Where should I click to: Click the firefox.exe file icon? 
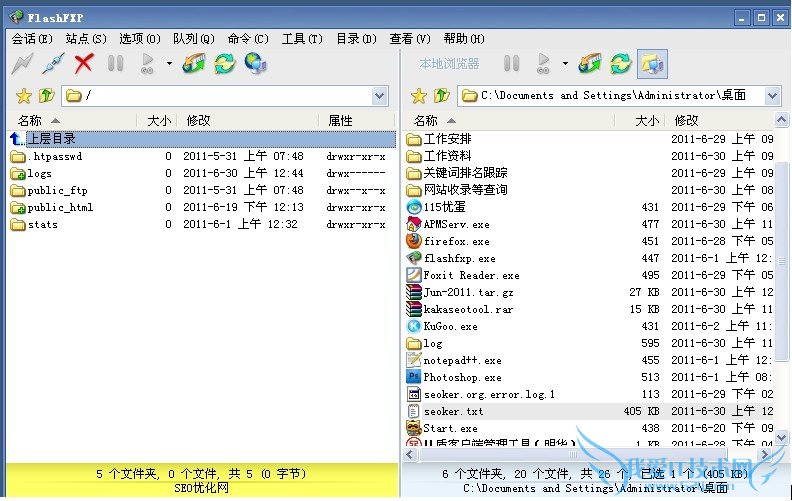tap(414, 241)
